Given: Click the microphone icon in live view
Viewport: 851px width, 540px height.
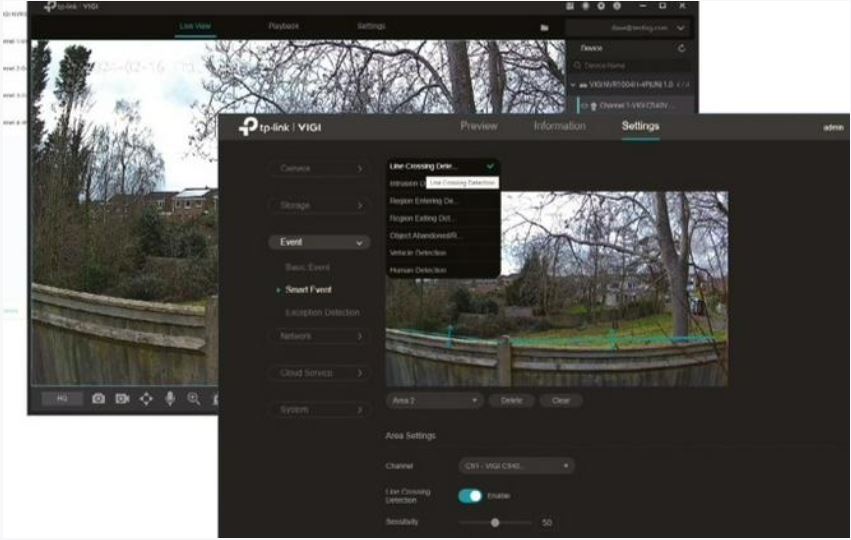Looking at the screenshot, I should click(x=170, y=398).
